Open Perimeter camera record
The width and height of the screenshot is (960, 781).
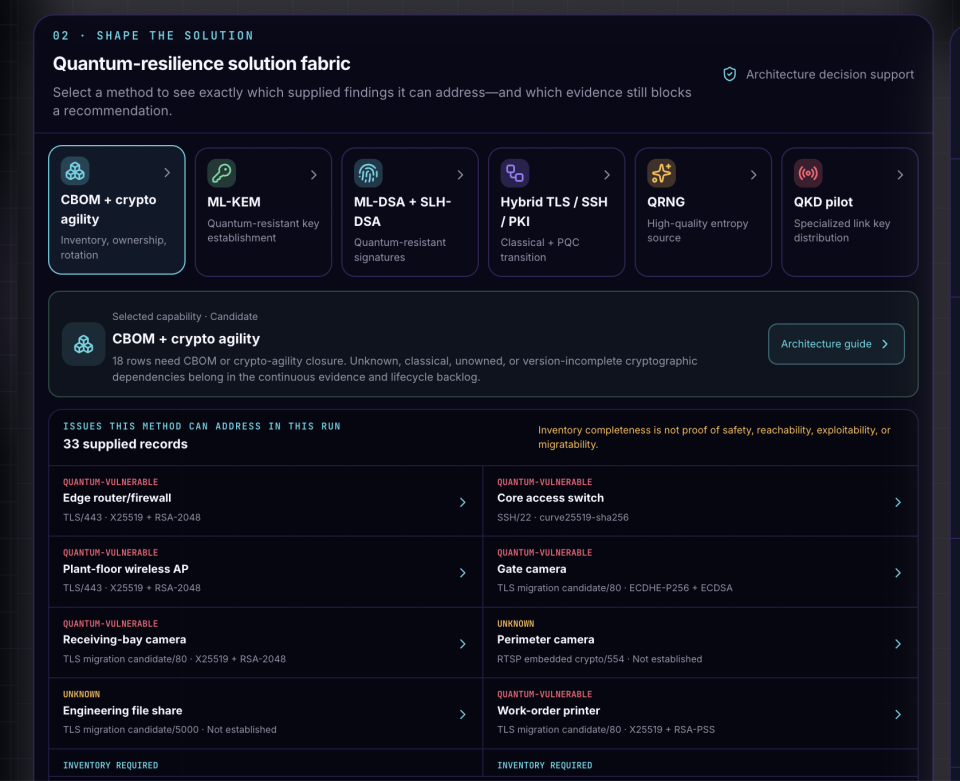click(700, 643)
